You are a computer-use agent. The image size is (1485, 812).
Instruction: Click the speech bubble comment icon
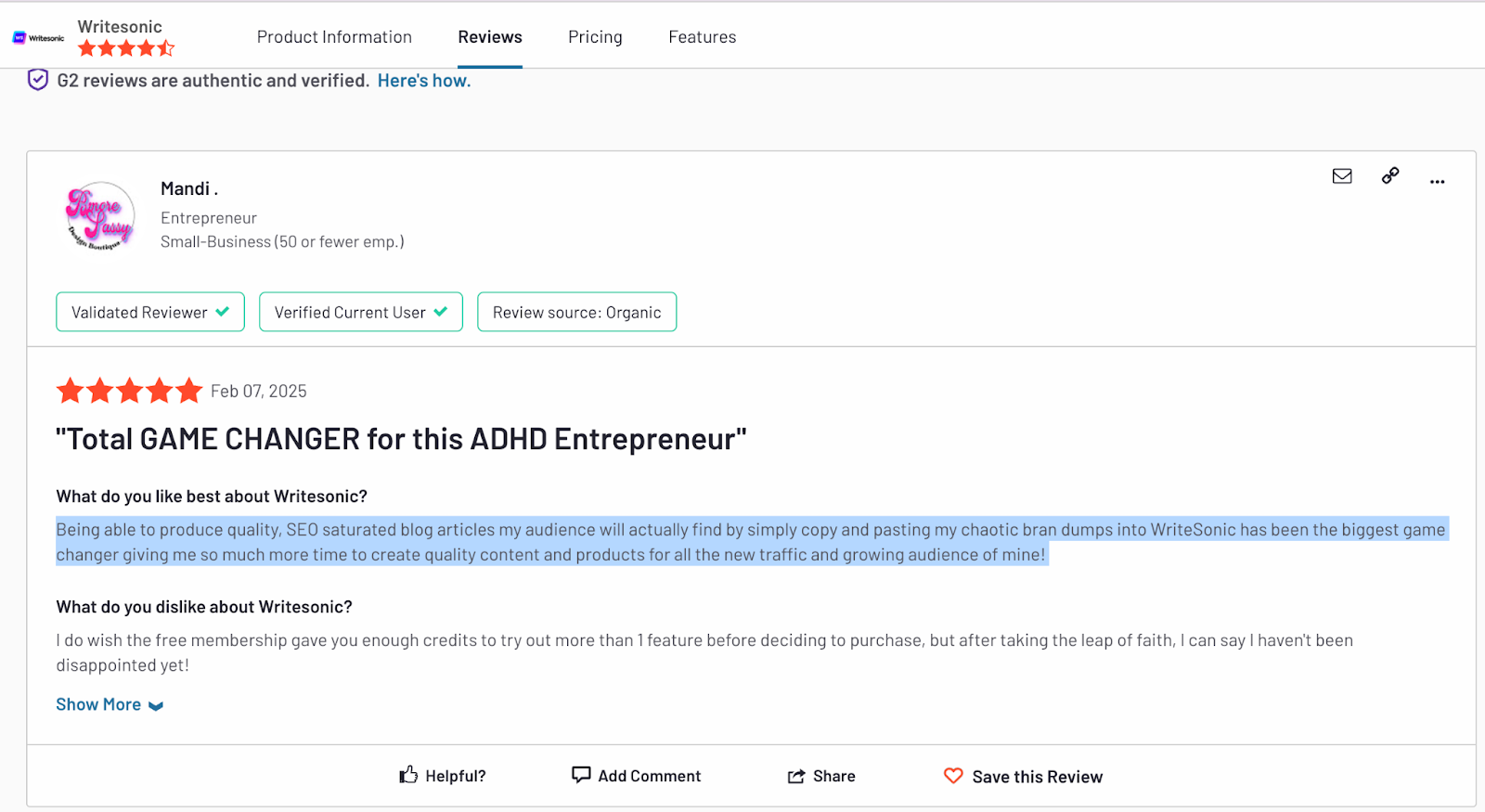pos(581,775)
